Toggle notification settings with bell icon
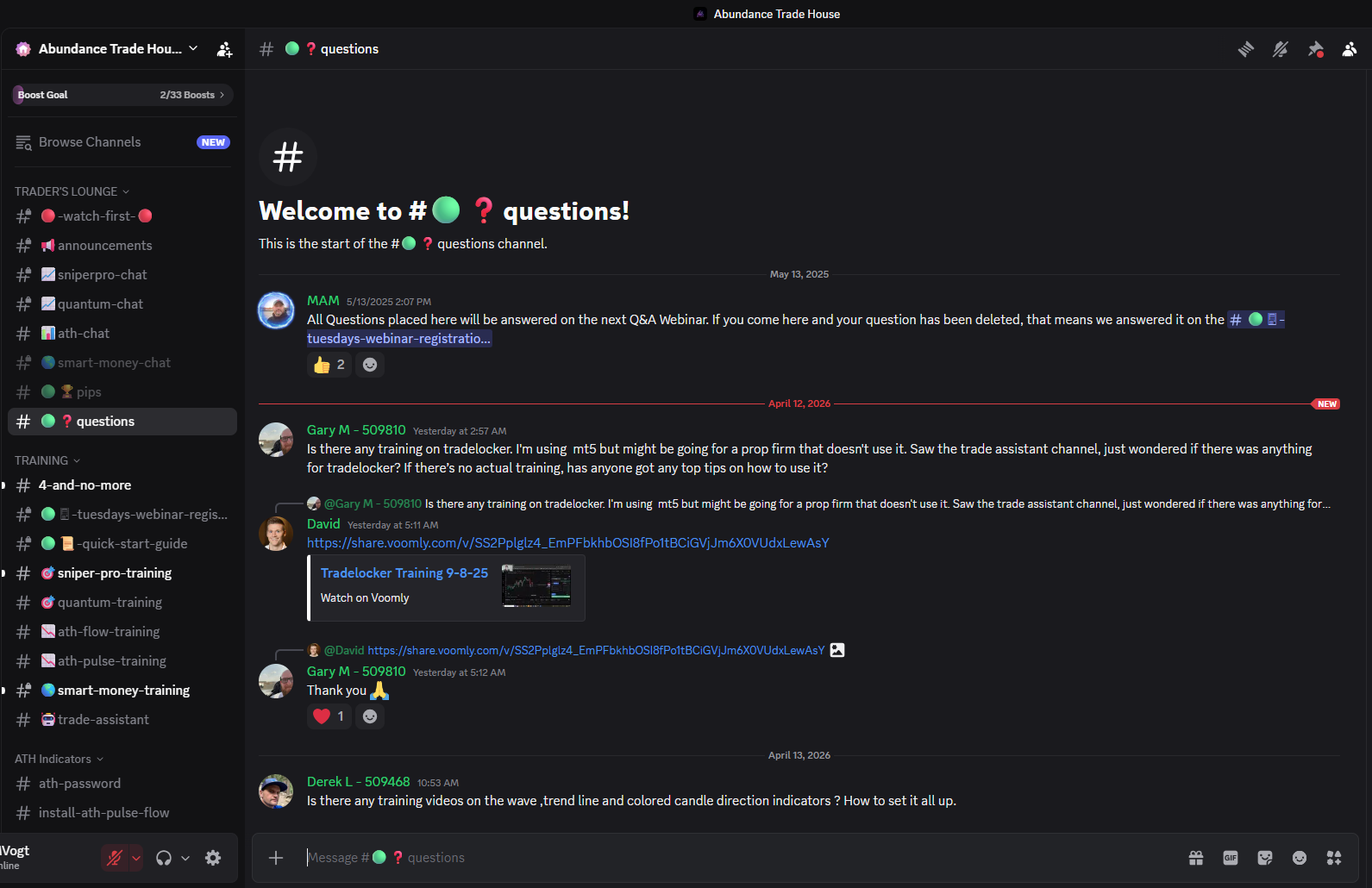Image resolution: width=1372 pixels, height=888 pixels. pos(1280,49)
